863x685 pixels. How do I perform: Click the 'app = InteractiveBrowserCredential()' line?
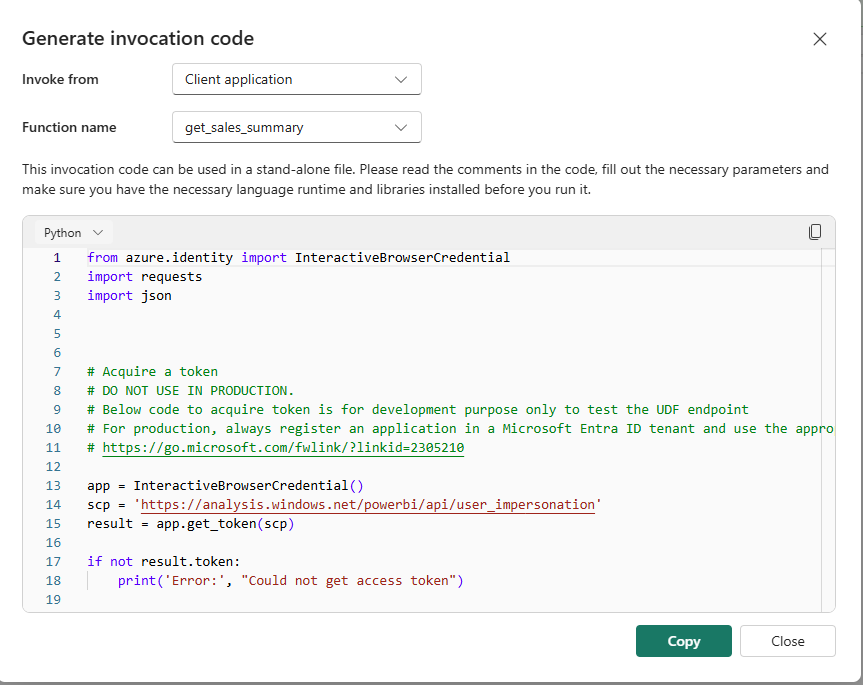tap(225, 486)
